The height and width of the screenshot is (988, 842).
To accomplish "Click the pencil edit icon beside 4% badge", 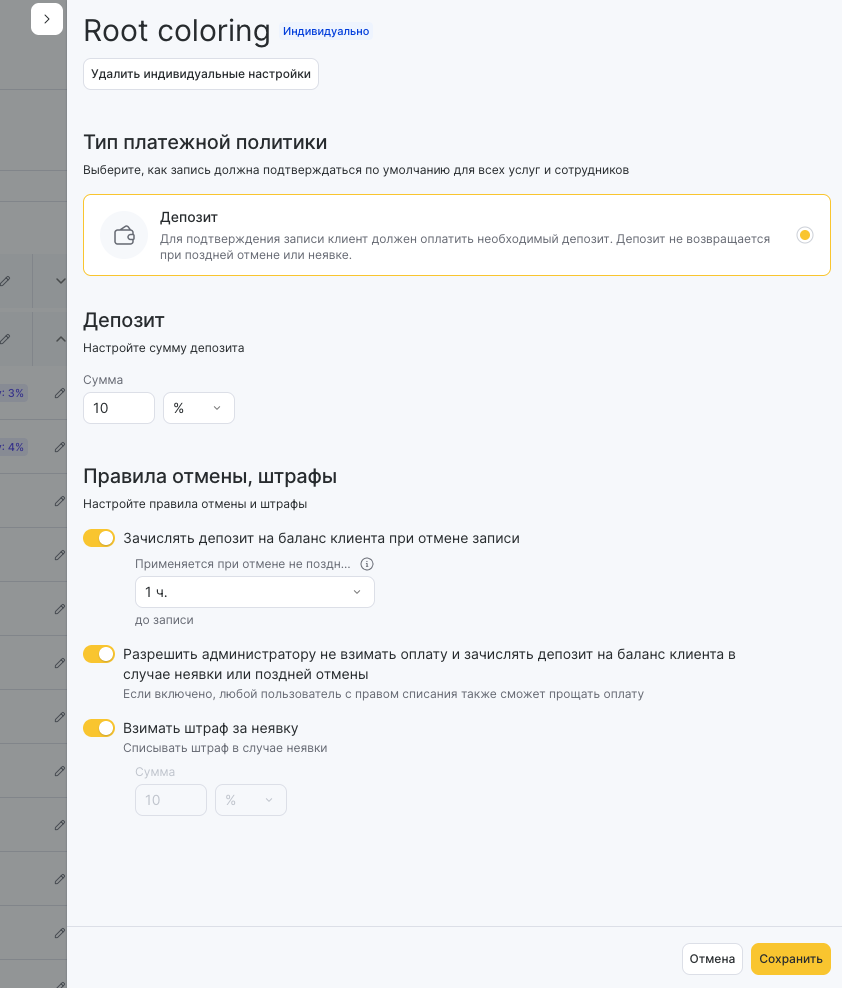I will (x=60, y=447).
